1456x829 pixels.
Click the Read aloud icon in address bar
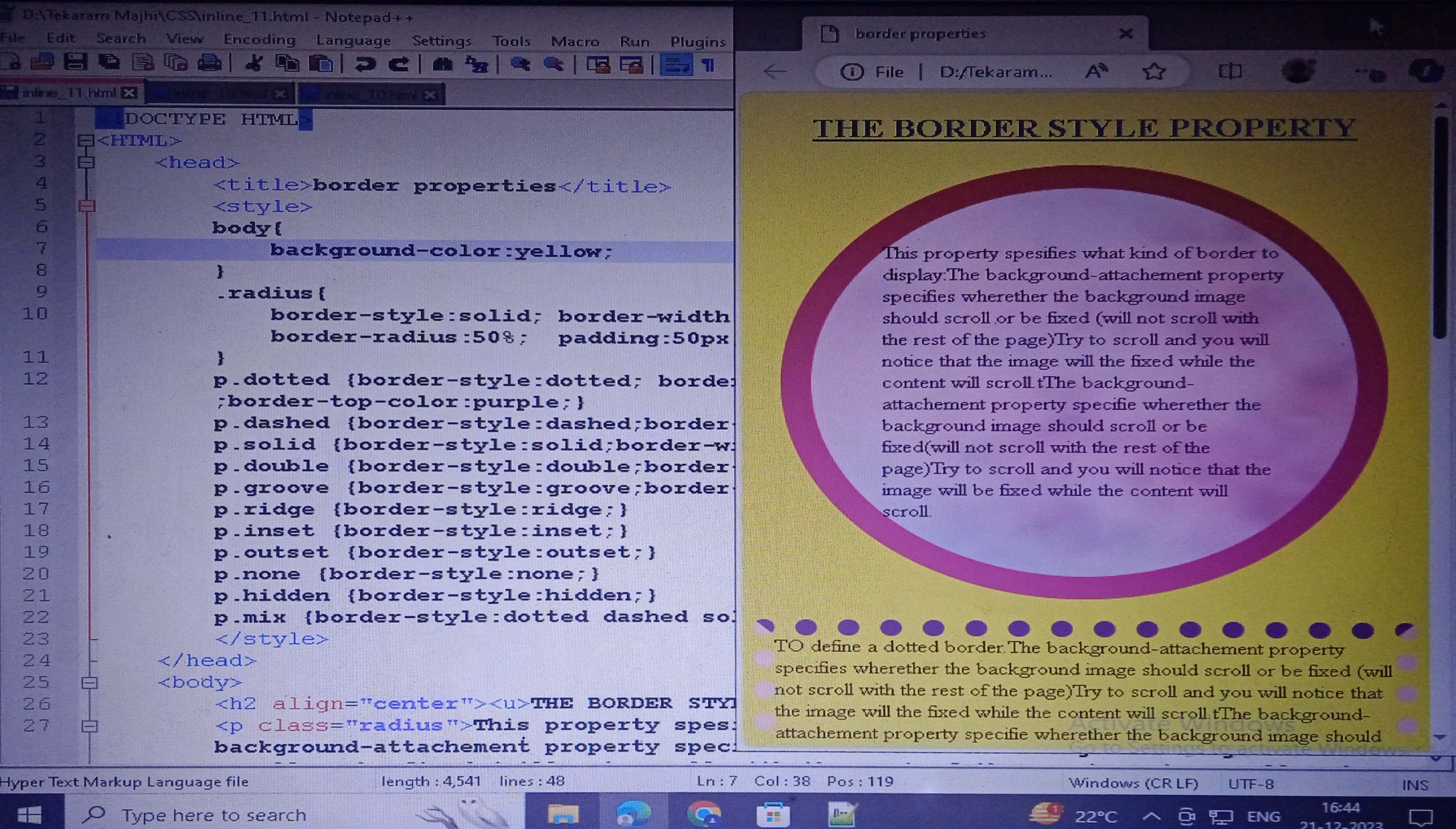point(1096,72)
